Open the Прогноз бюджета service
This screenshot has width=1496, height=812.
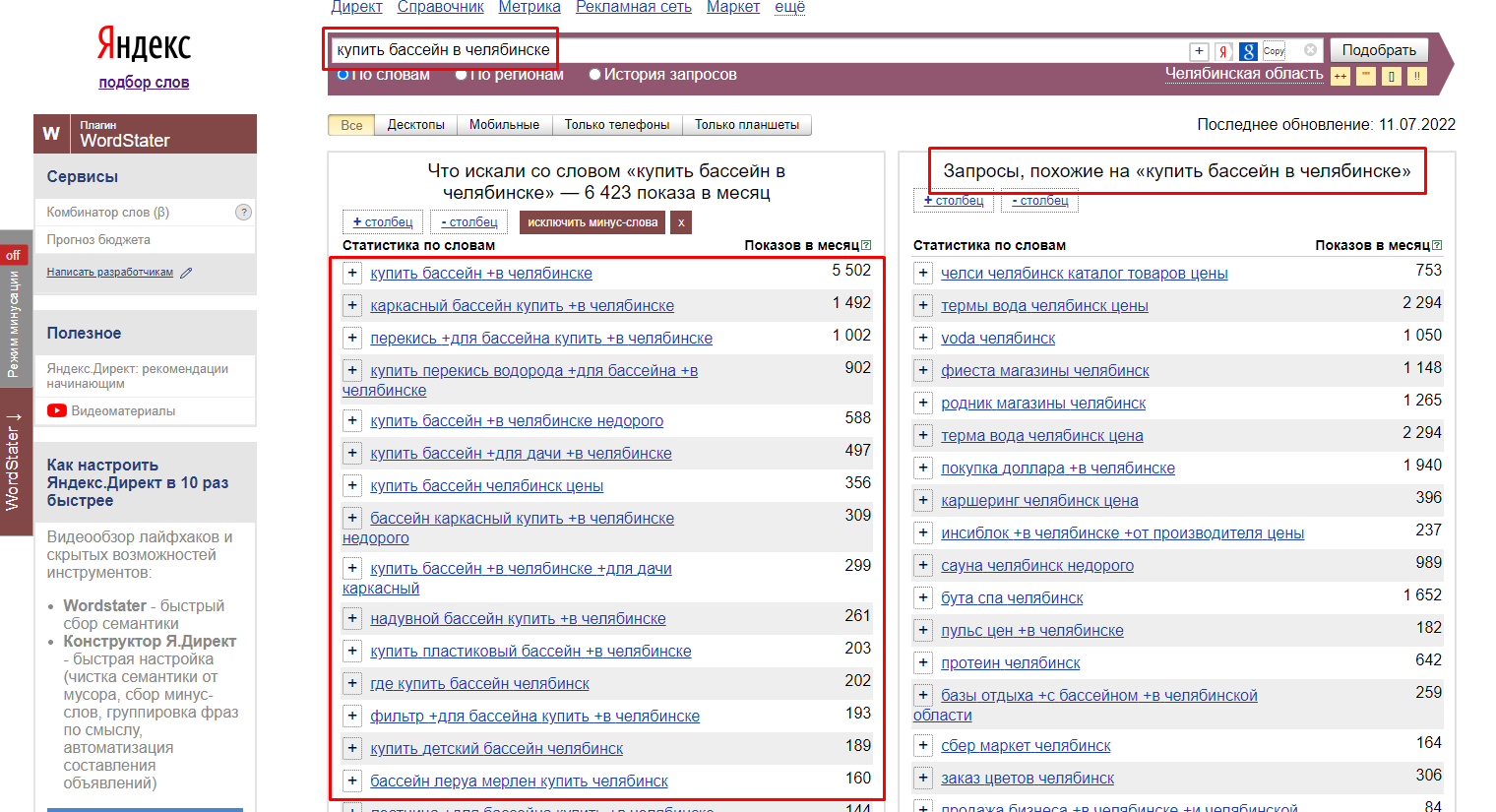click(x=98, y=239)
